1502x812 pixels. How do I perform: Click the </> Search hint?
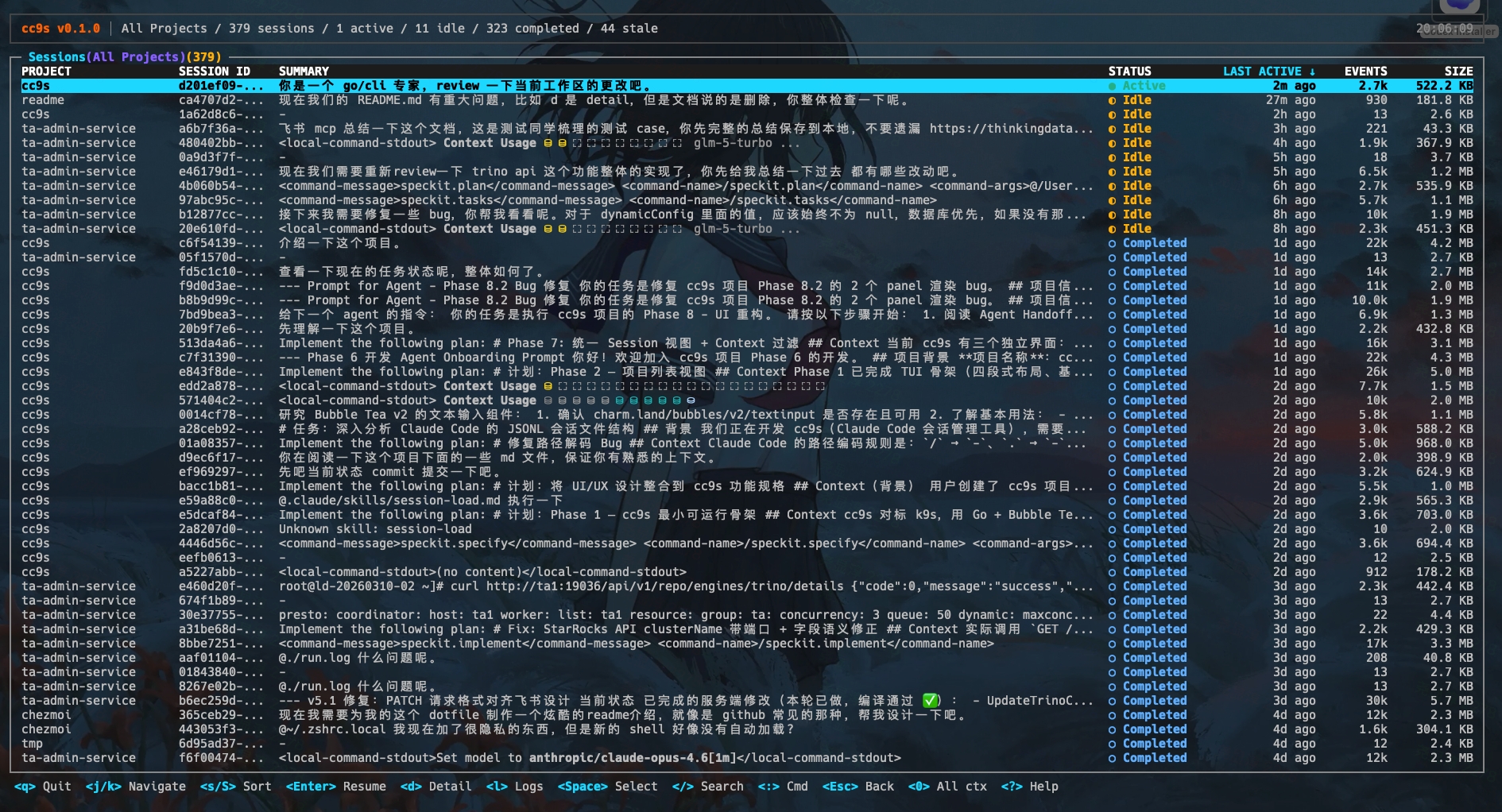click(708, 787)
